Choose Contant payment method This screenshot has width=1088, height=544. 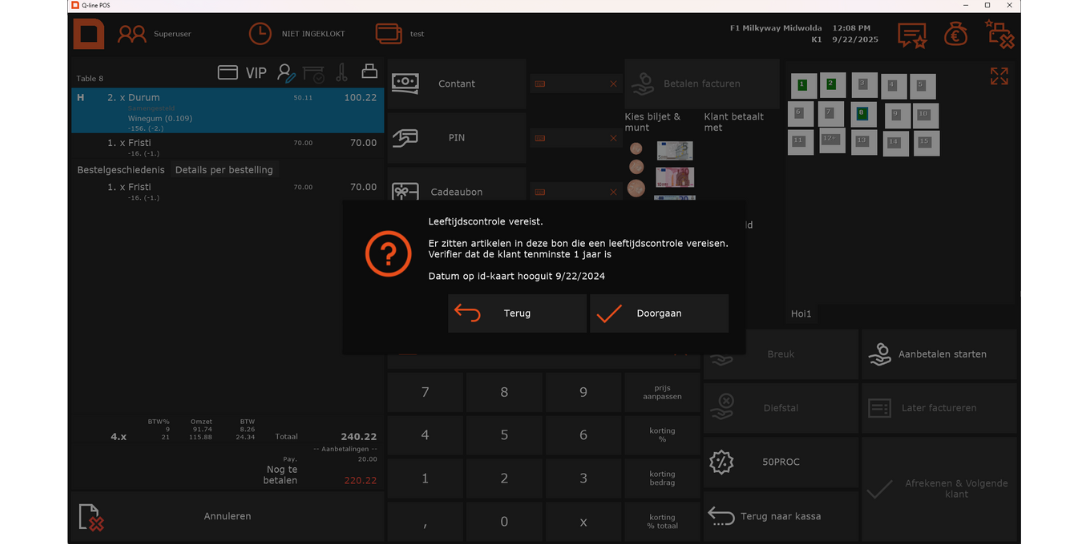(456, 84)
